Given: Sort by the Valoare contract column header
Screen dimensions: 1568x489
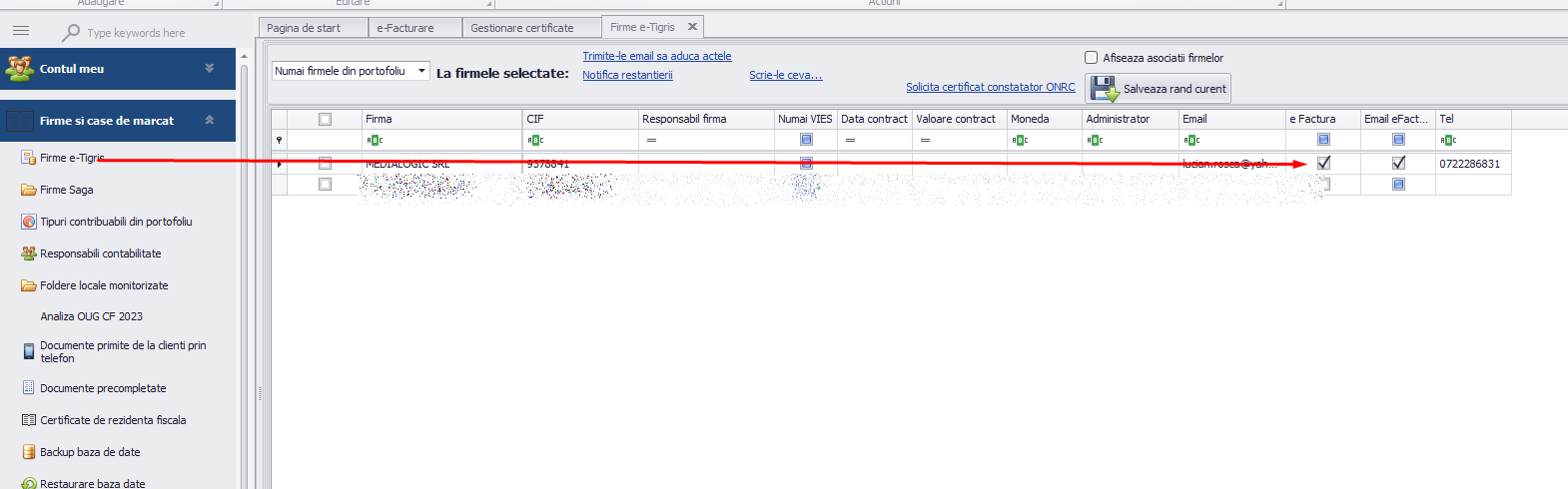Looking at the screenshot, I should [960, 119].
